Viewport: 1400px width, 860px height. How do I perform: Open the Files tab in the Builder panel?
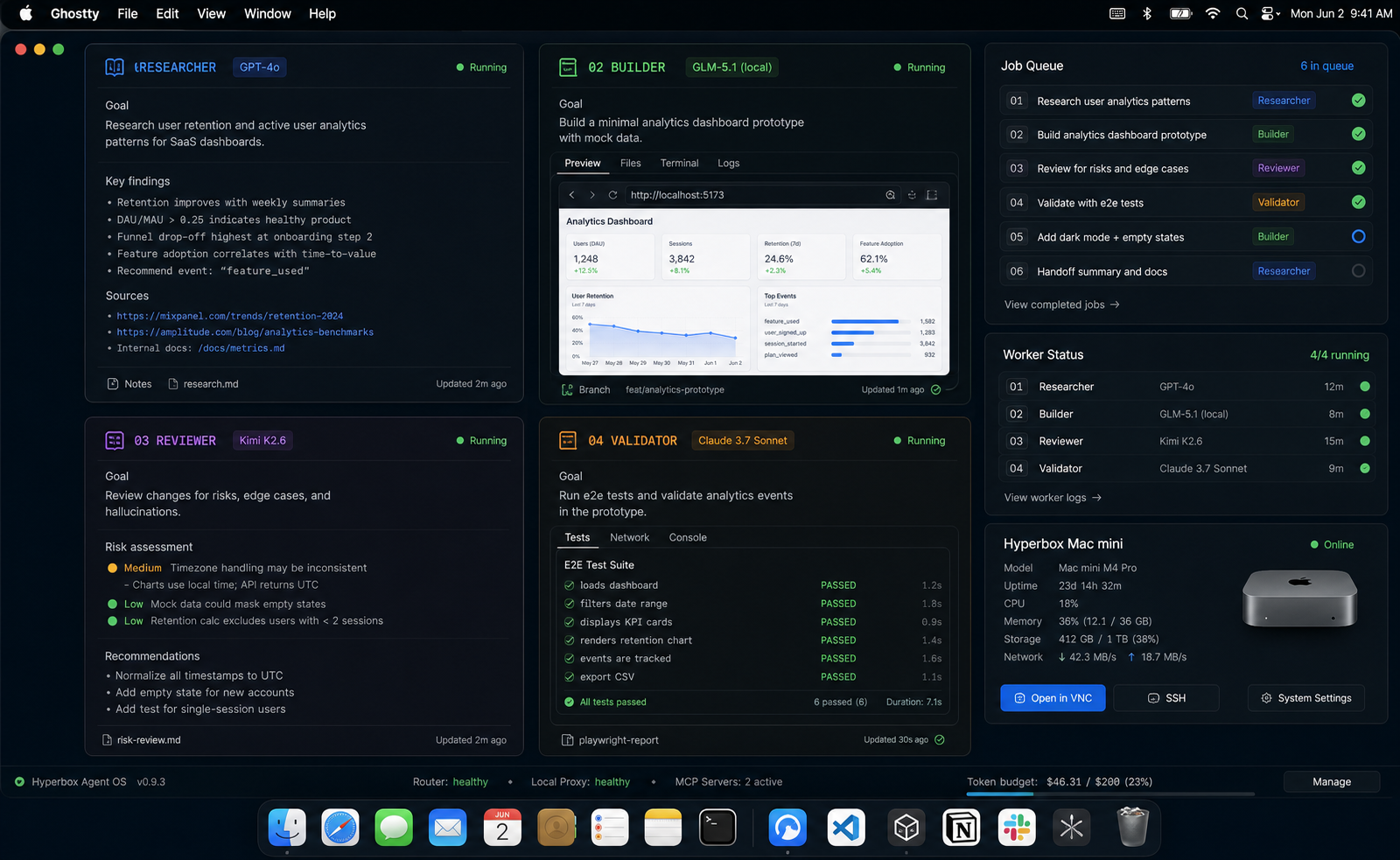point(631,164)
